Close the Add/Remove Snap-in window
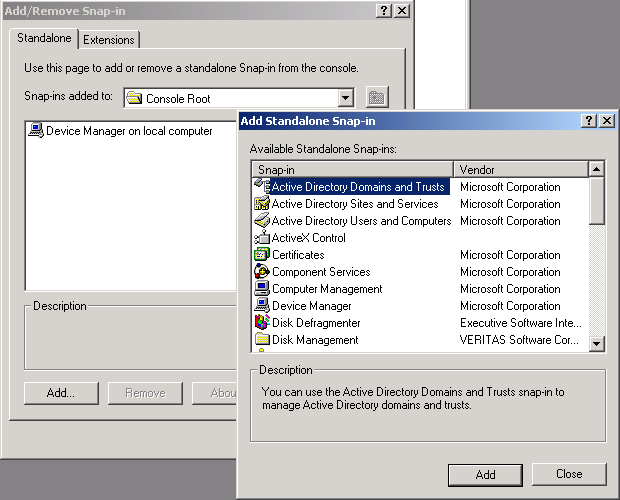 (x=402, y=11)
